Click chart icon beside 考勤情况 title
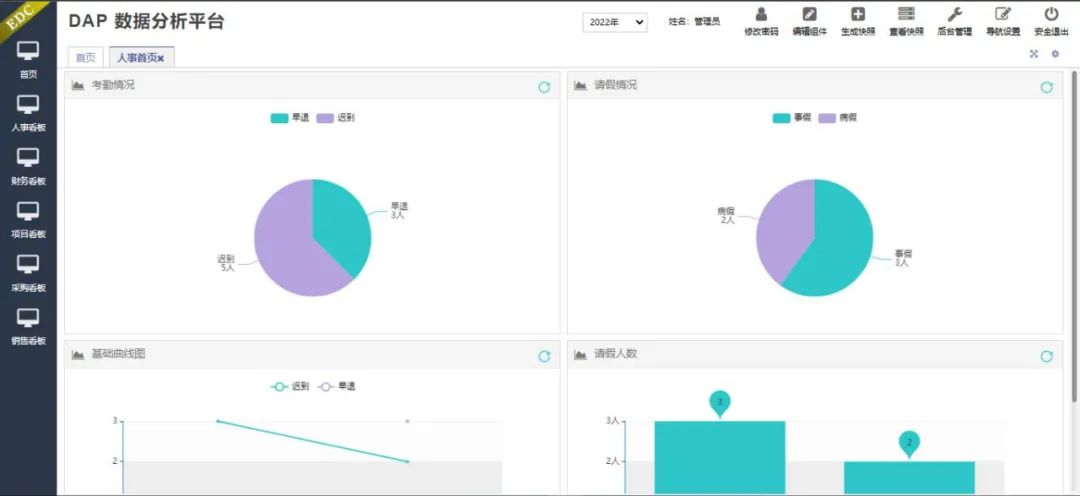Viewport: 1080px width, 496px height. (x=78, y=85)
